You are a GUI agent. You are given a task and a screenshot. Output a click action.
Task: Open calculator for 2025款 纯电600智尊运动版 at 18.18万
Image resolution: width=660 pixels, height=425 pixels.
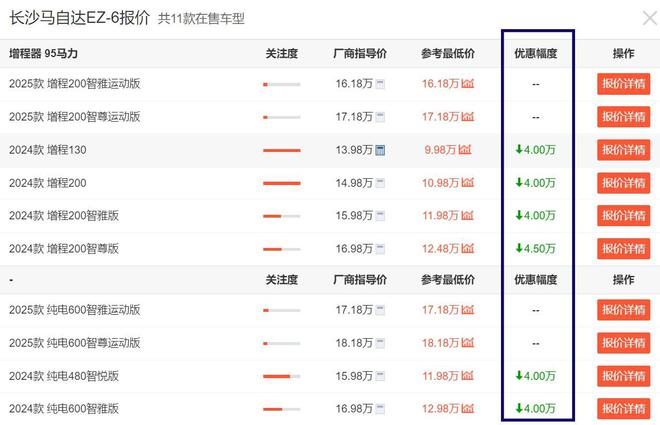(381, 343)
